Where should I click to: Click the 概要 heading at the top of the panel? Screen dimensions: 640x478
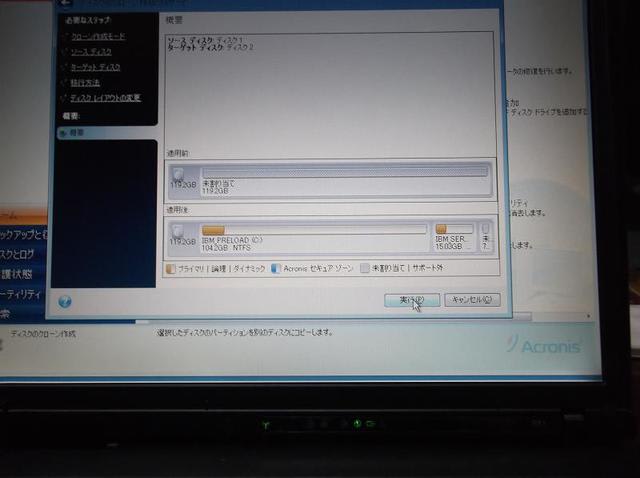tap(174, 20)
